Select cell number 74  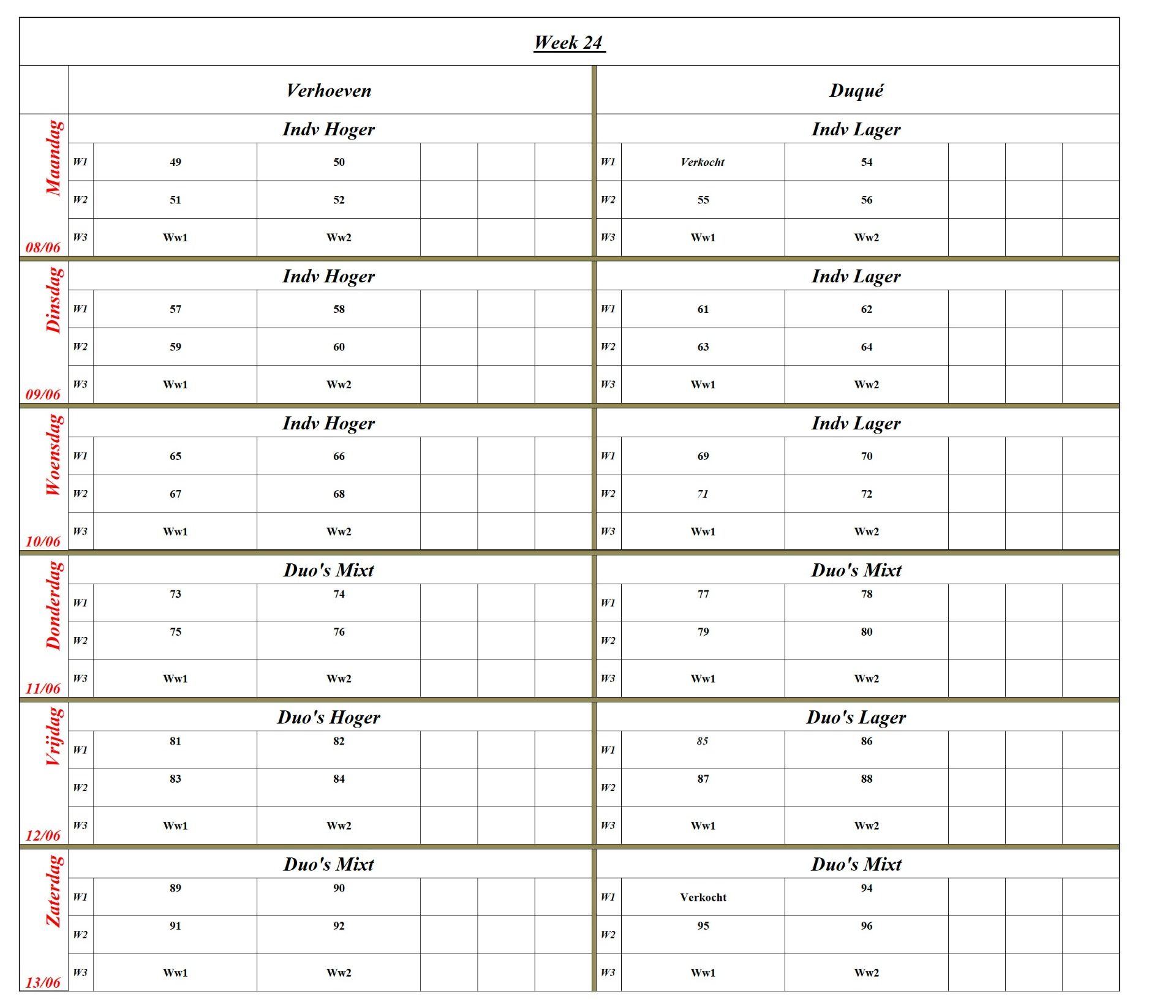[x=339, y=595]
